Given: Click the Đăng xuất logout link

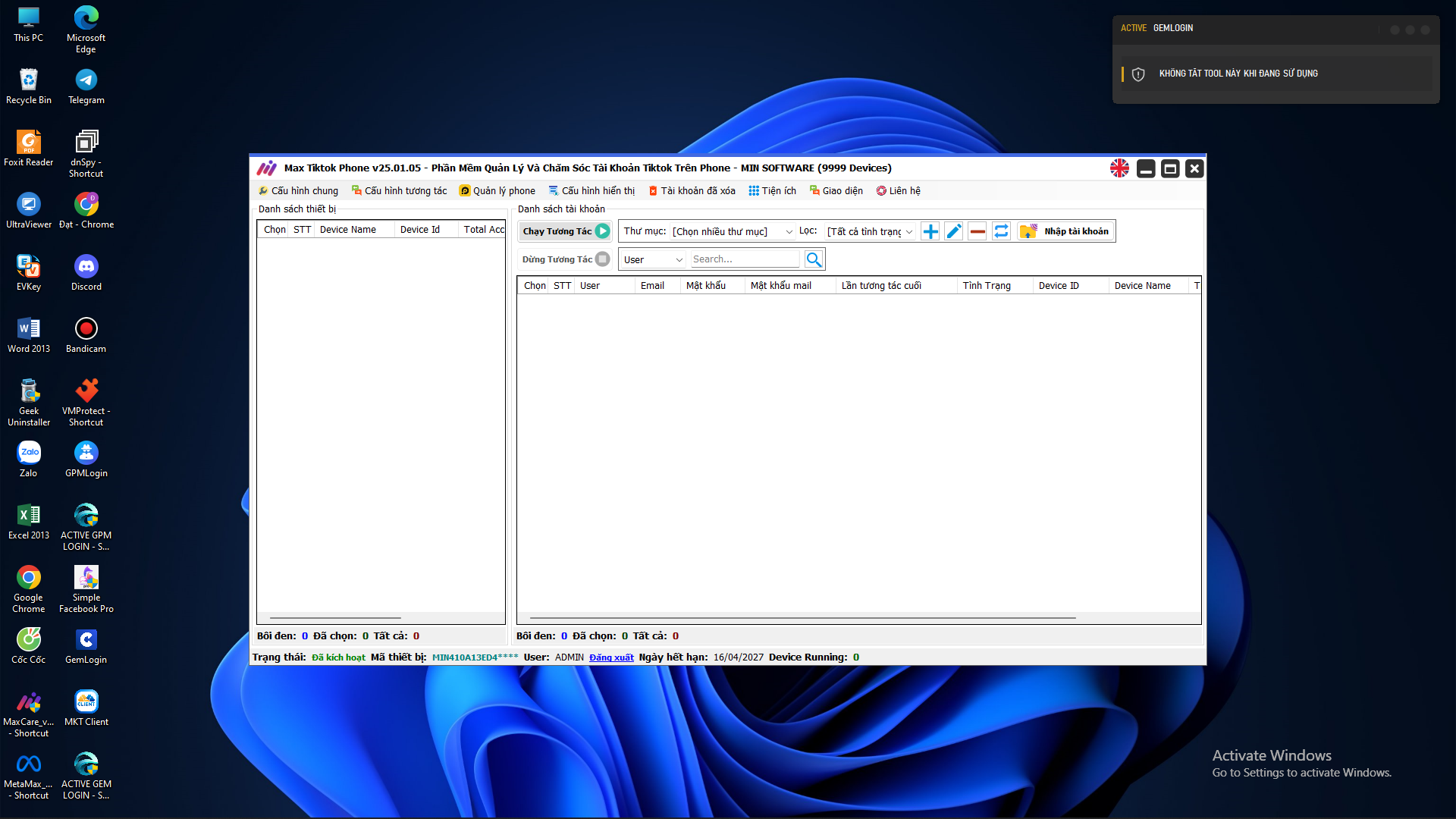Looking at the screenshot, I should [x=611, y=657].
